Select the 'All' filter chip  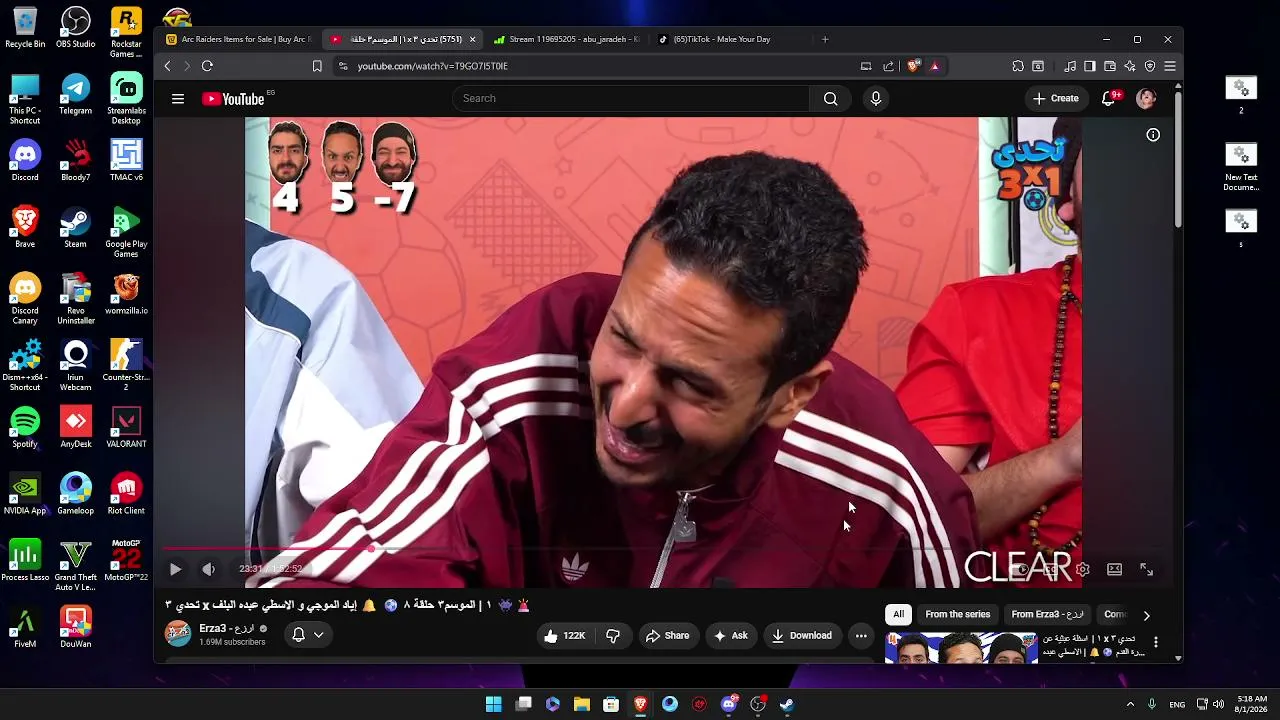(x=899, y=615)
